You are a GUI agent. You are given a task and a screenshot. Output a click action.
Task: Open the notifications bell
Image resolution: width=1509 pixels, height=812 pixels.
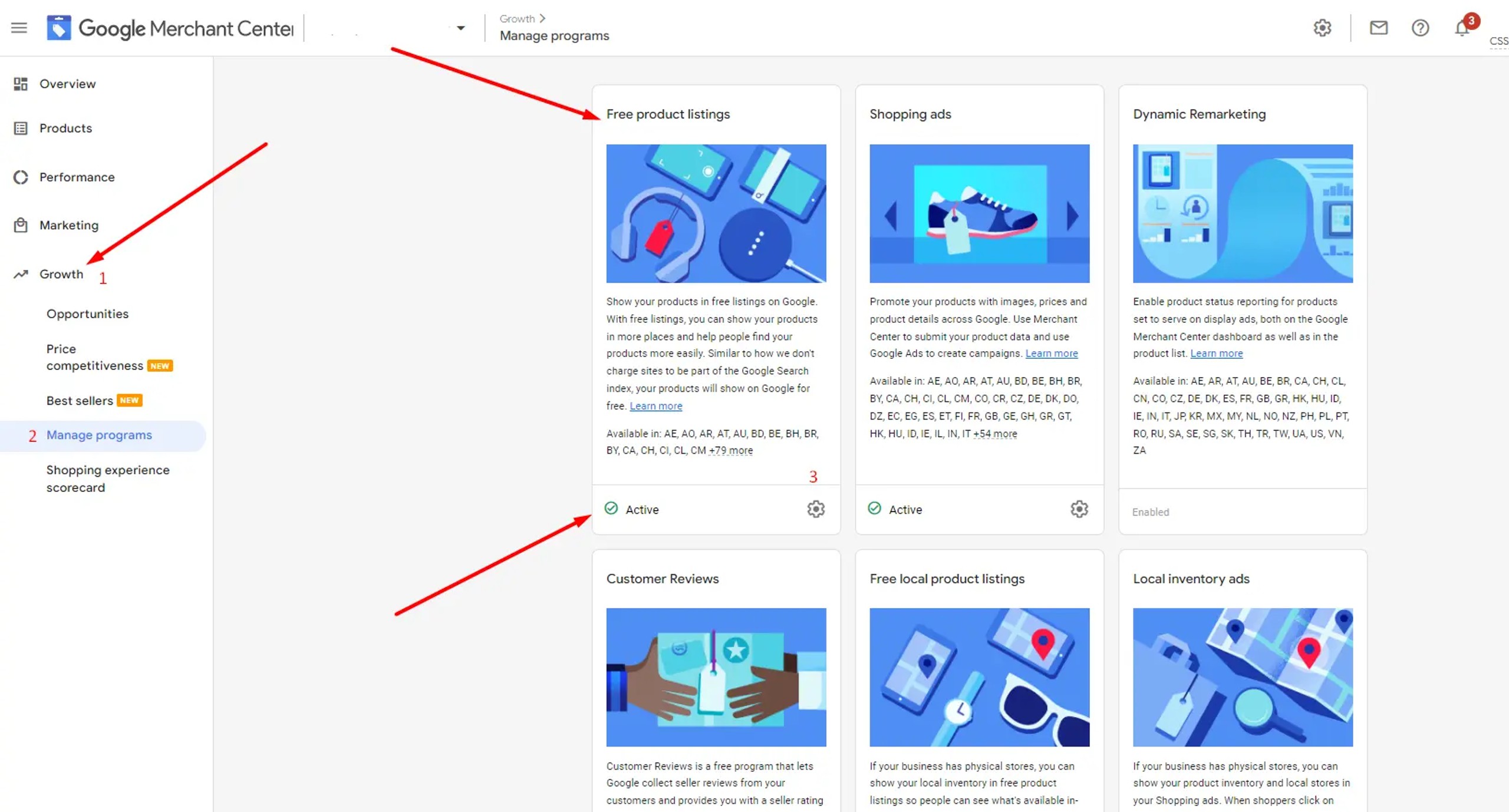1462,28
